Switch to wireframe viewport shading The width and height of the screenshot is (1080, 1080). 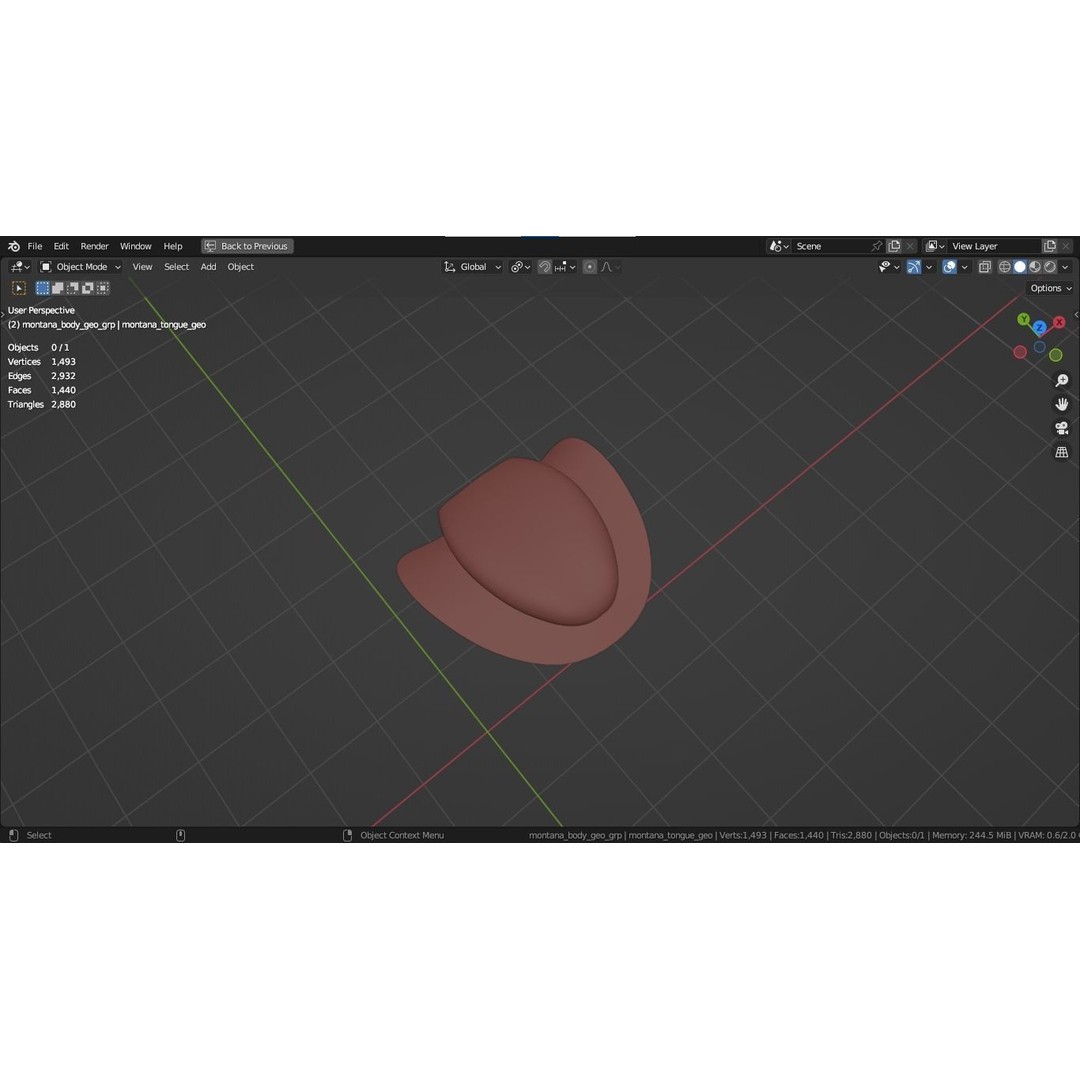pyautogui.click(x=1005, y=267)
